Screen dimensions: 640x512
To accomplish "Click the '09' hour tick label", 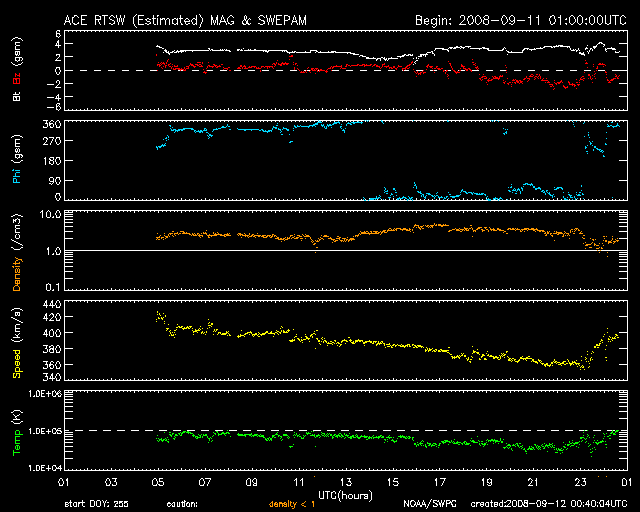I will (252, 482).
